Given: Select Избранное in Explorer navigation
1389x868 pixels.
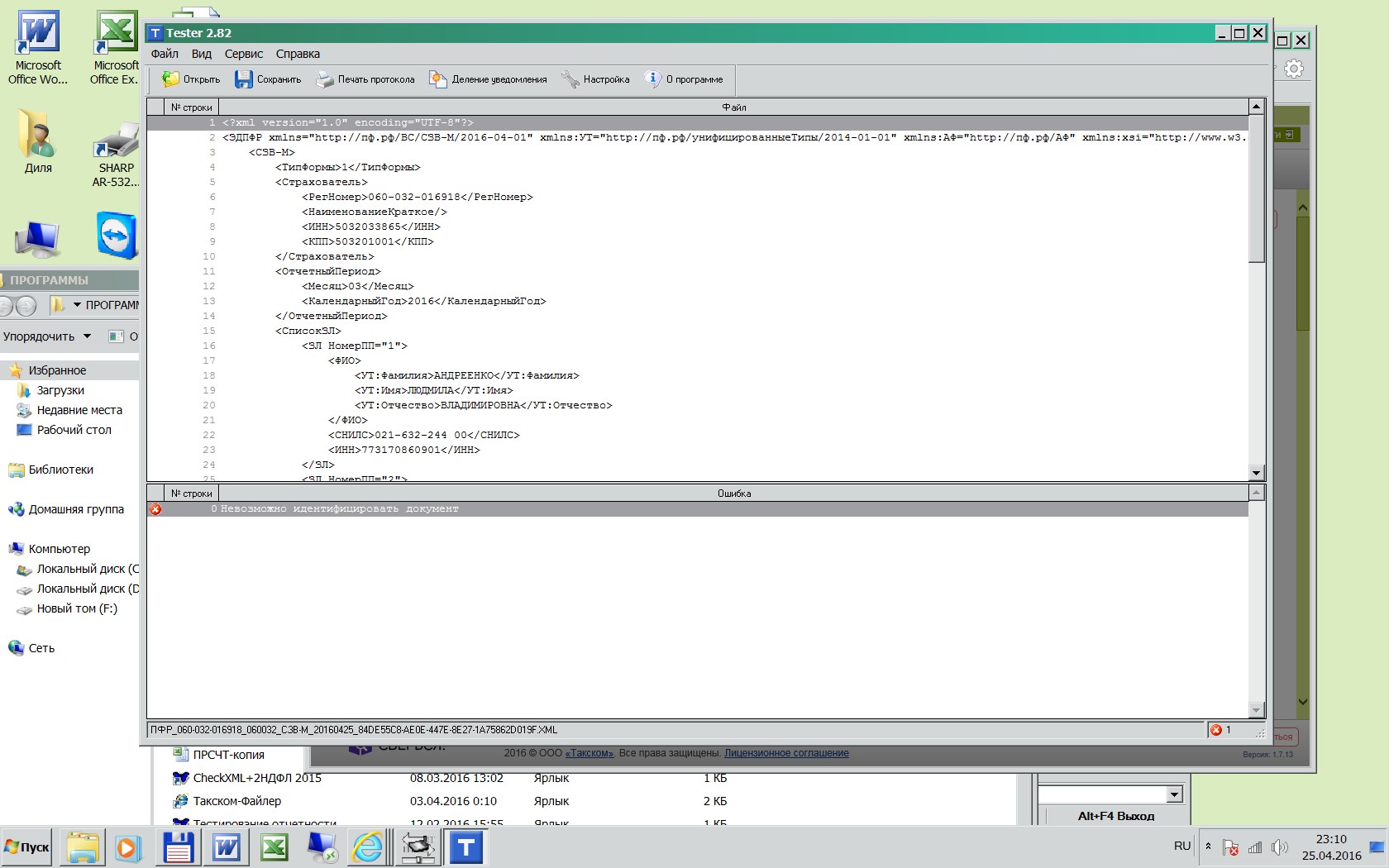Looking at the screenshot, I should (57, 370).
